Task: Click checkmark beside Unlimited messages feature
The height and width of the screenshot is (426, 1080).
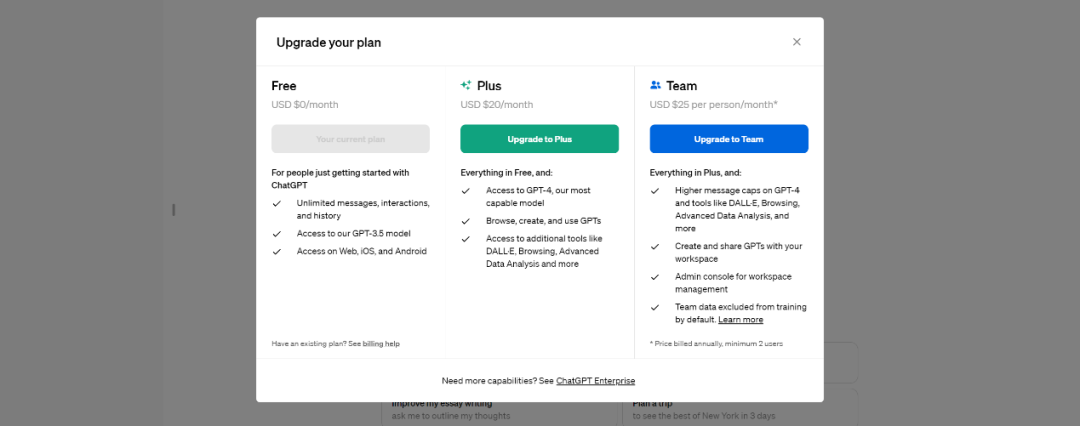Action: pyautogui.click(x=277, y=203)
